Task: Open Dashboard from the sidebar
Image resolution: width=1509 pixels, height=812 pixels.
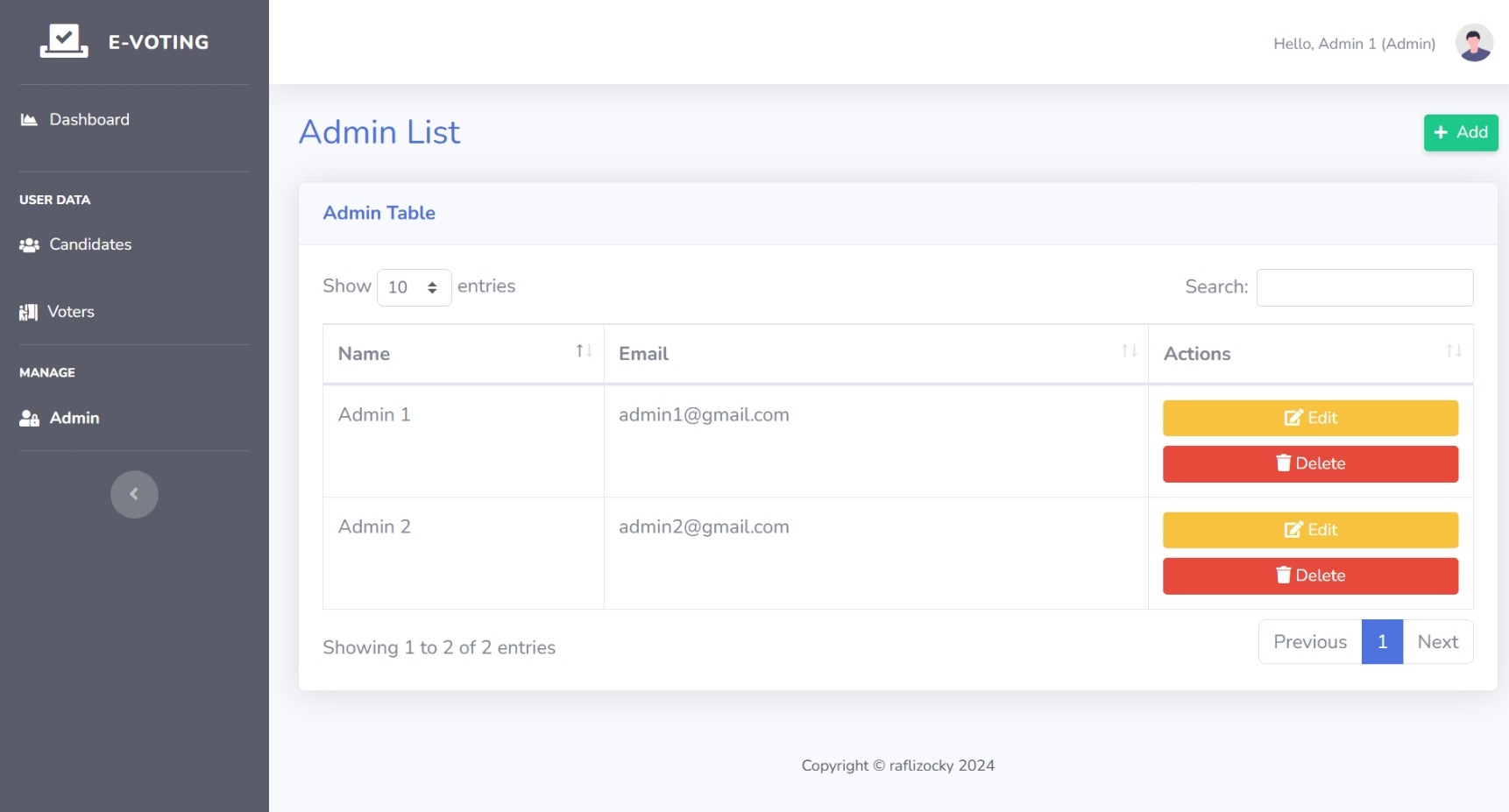Action: click(x=89, y=120)
